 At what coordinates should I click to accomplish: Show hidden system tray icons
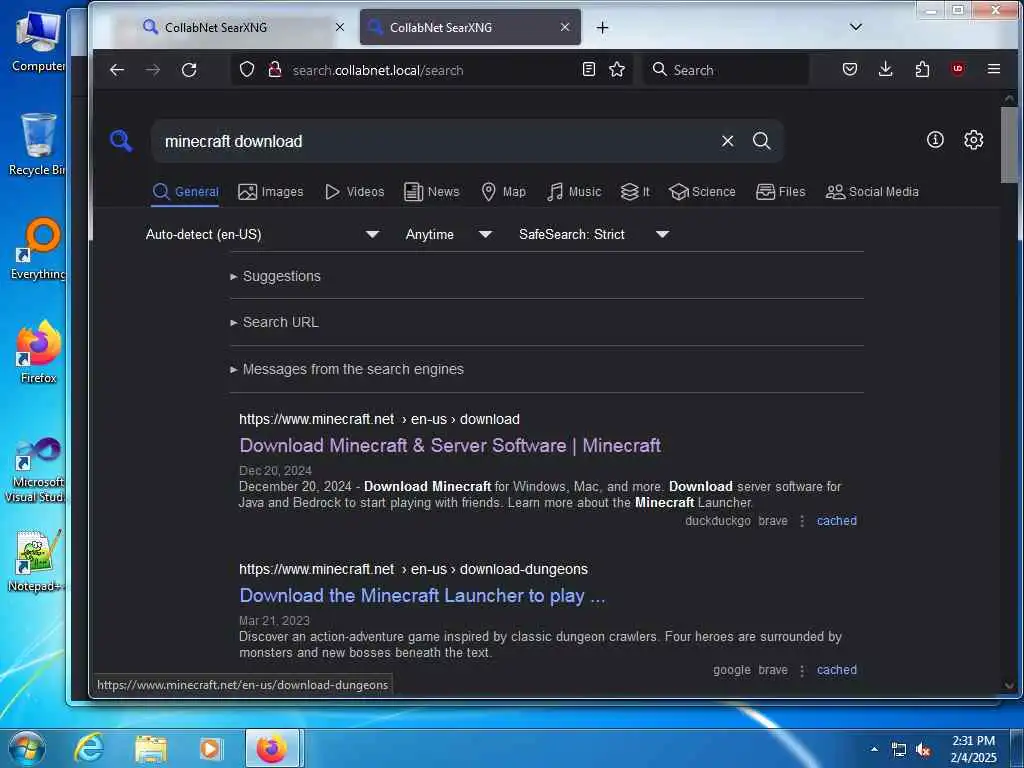(874, 749)
